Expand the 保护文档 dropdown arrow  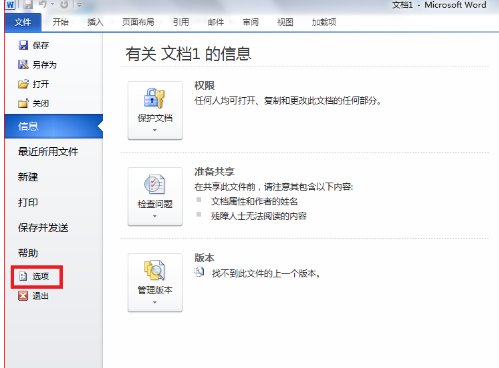point(155,130)
